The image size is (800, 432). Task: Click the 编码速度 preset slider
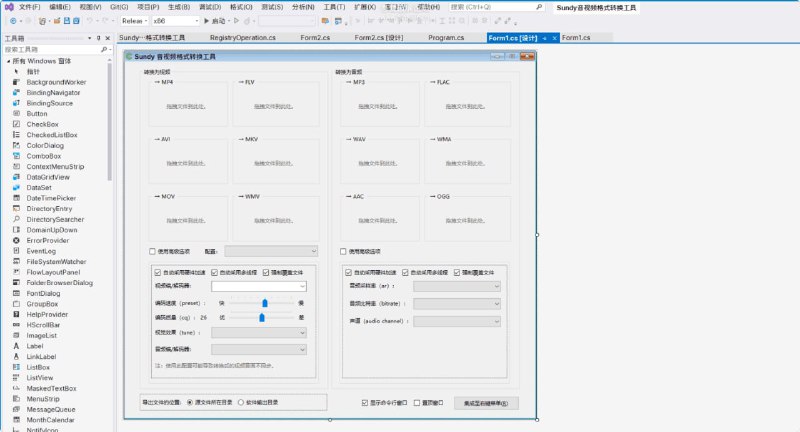pyautogui.click(x=264, y=301)
